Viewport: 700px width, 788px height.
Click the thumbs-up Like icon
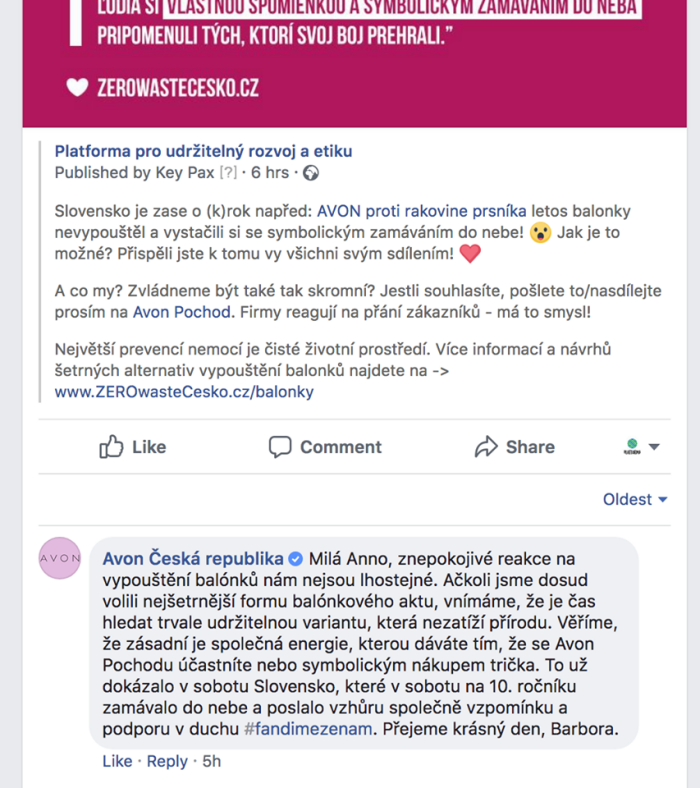(x=111, y=446)
